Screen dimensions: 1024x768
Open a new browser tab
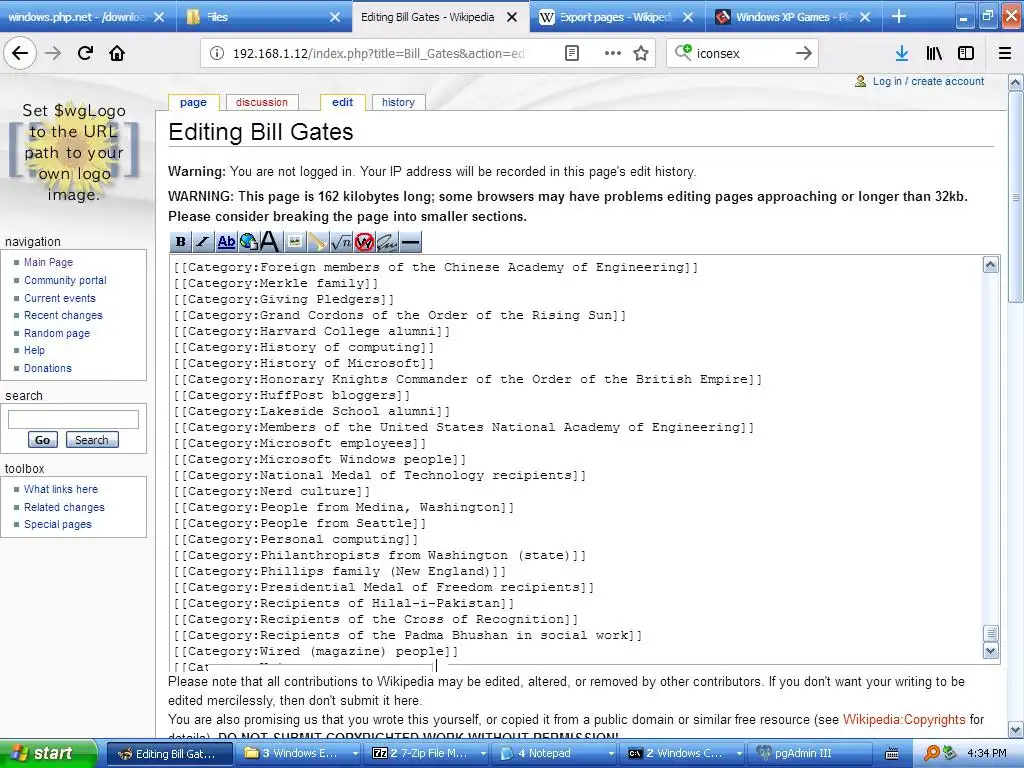pyautogui.click(x=899, y=16)
